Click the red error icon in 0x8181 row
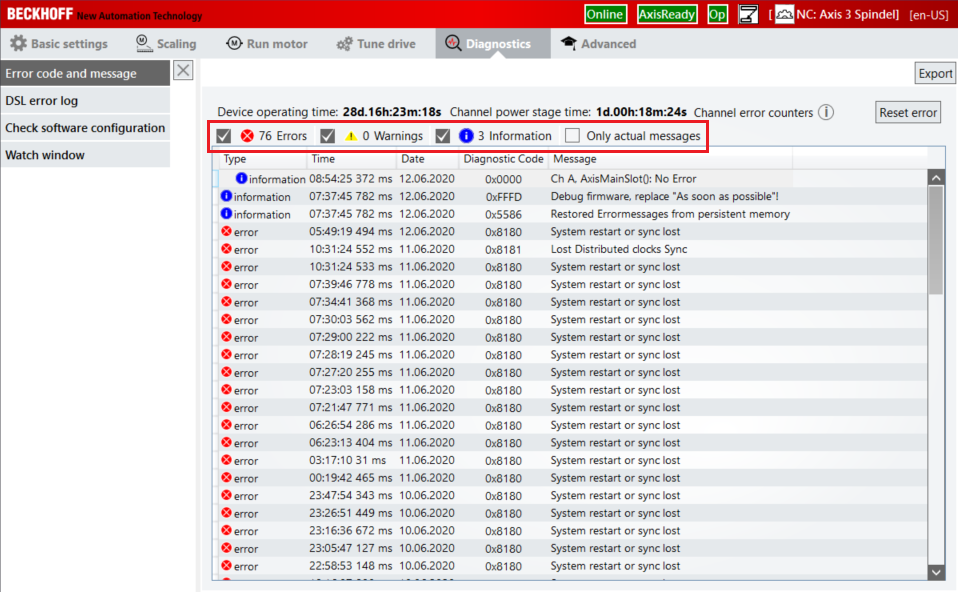This screenshot has width=958, height=592. (226, 249)
